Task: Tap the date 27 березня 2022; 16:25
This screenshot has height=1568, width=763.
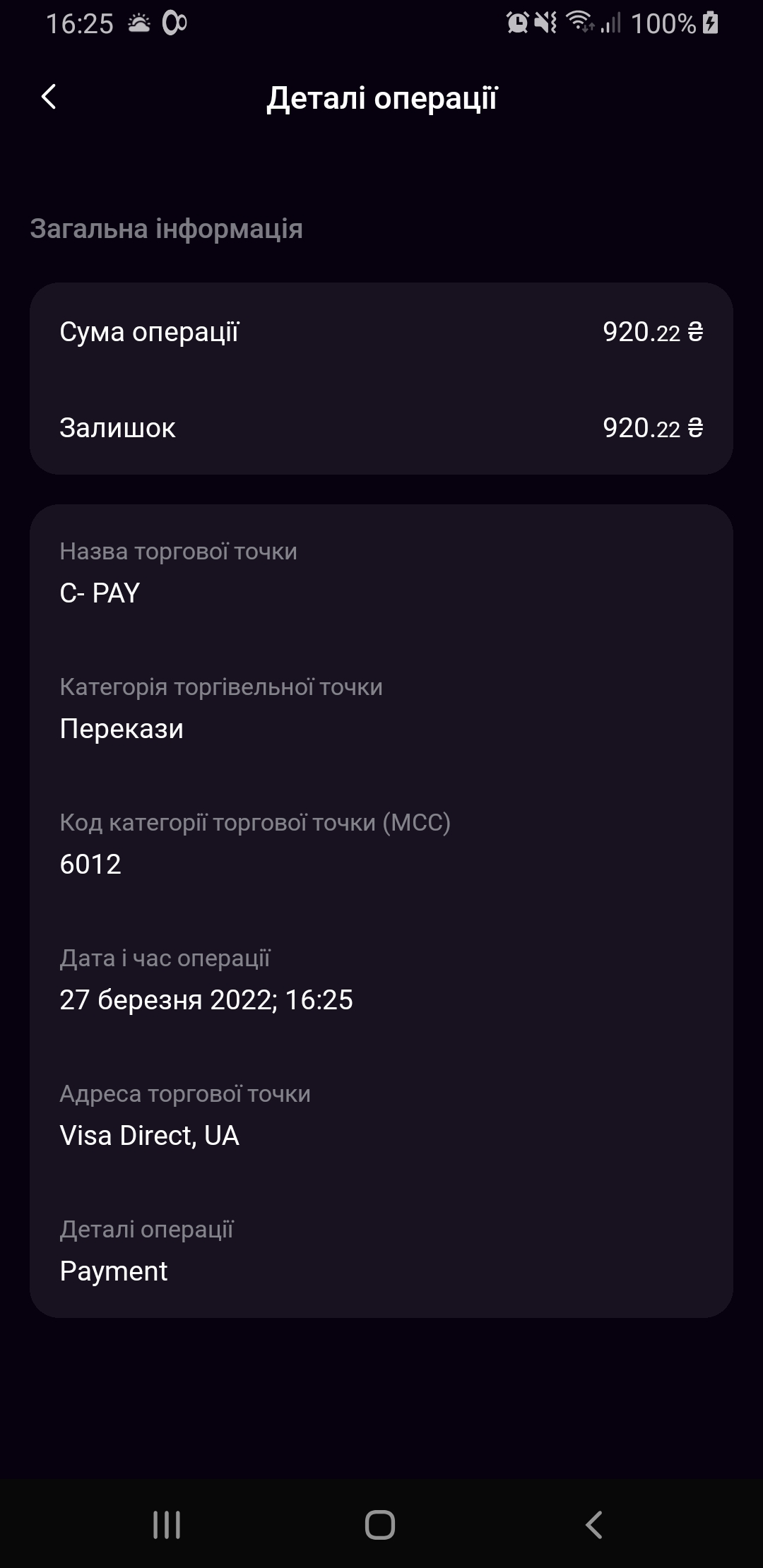Action: (206, 1000)
